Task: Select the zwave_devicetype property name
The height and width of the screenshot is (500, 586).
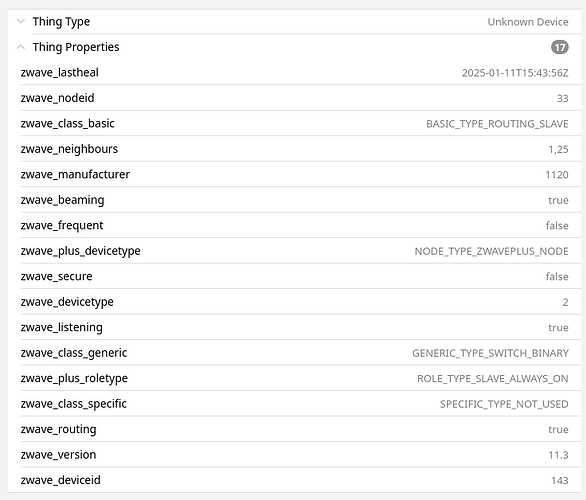Action: point(67,302)
